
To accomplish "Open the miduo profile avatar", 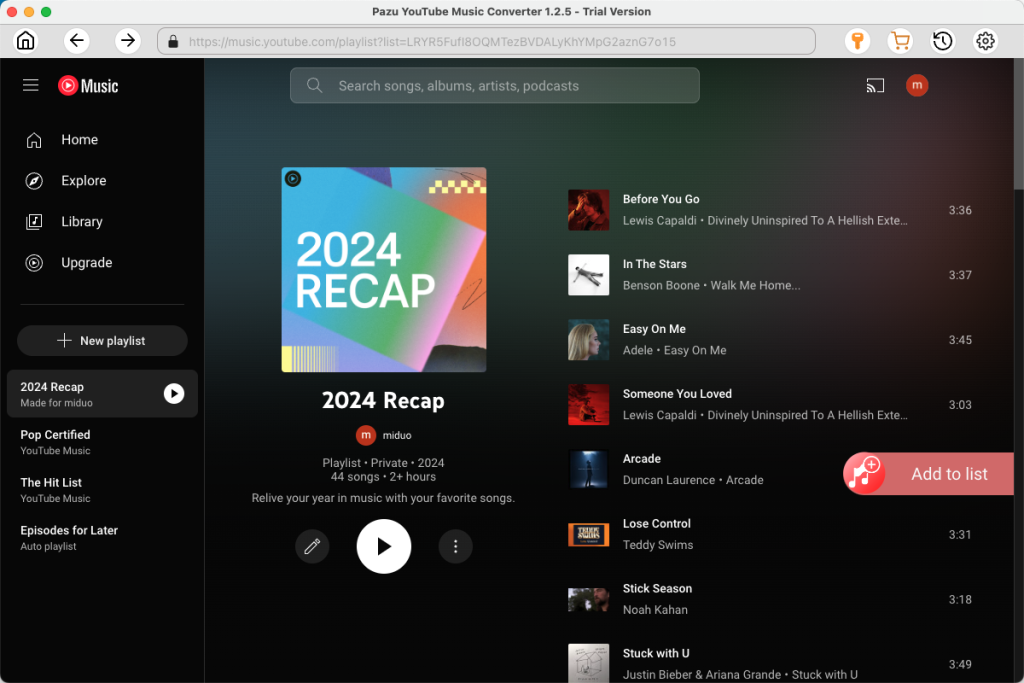I will pos(917,86).
